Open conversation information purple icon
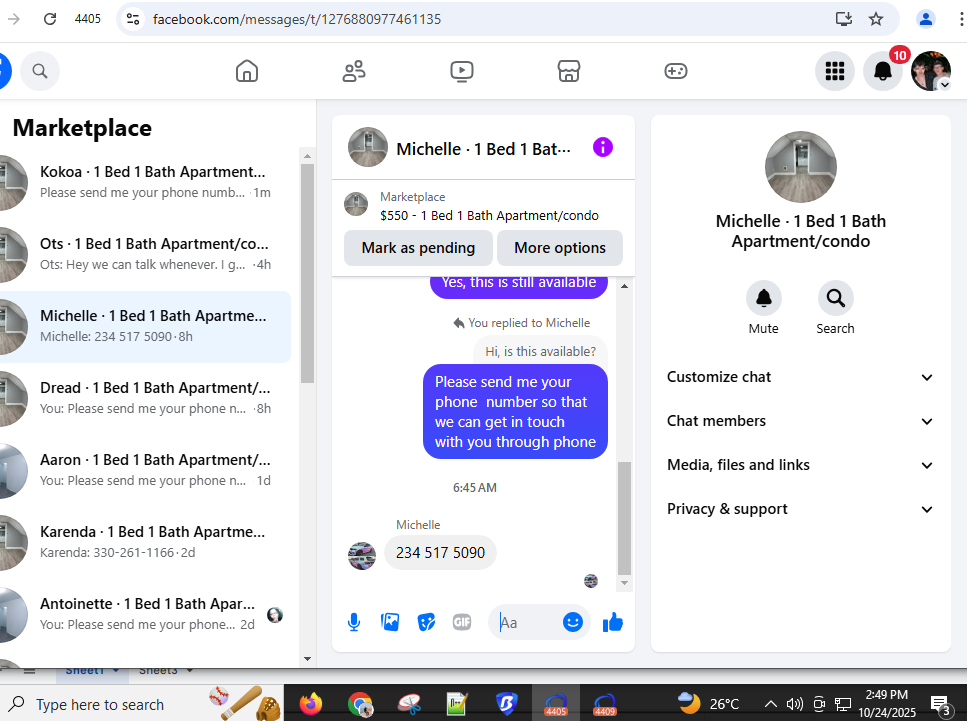The width and height of the screenshot is (967, 721). click(603, 147)
